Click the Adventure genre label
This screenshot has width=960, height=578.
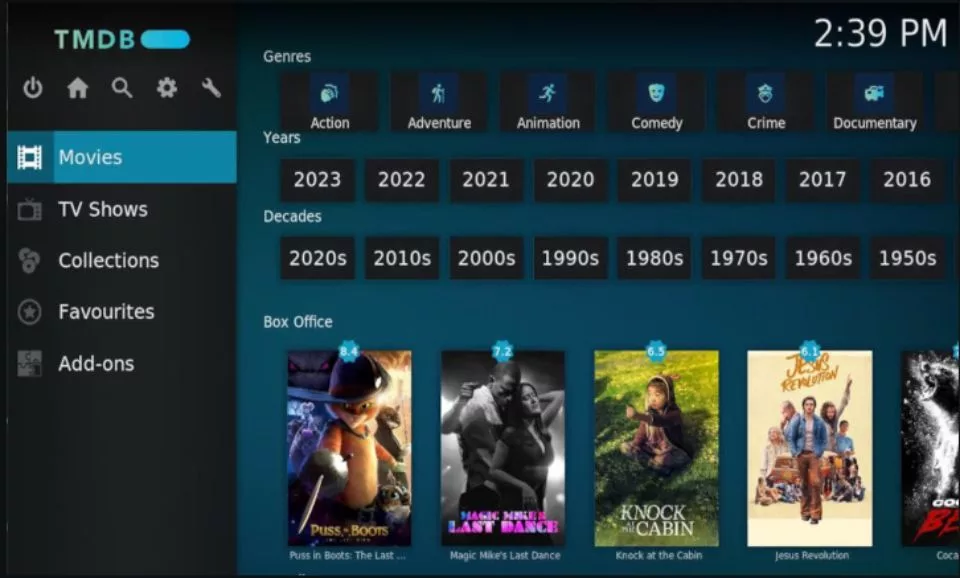pos(439,123)
